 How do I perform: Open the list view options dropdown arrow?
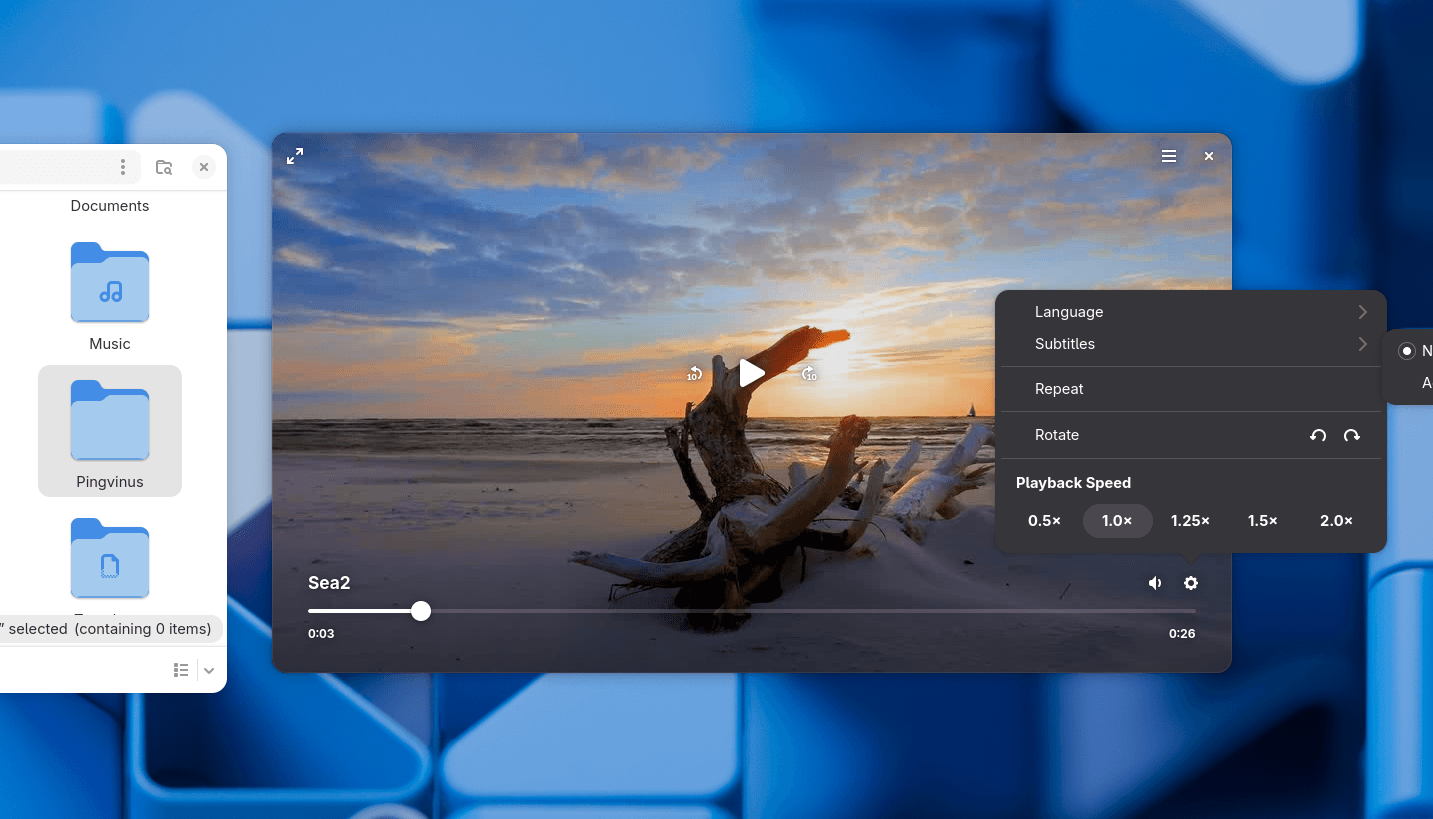(x=209, y=670)
